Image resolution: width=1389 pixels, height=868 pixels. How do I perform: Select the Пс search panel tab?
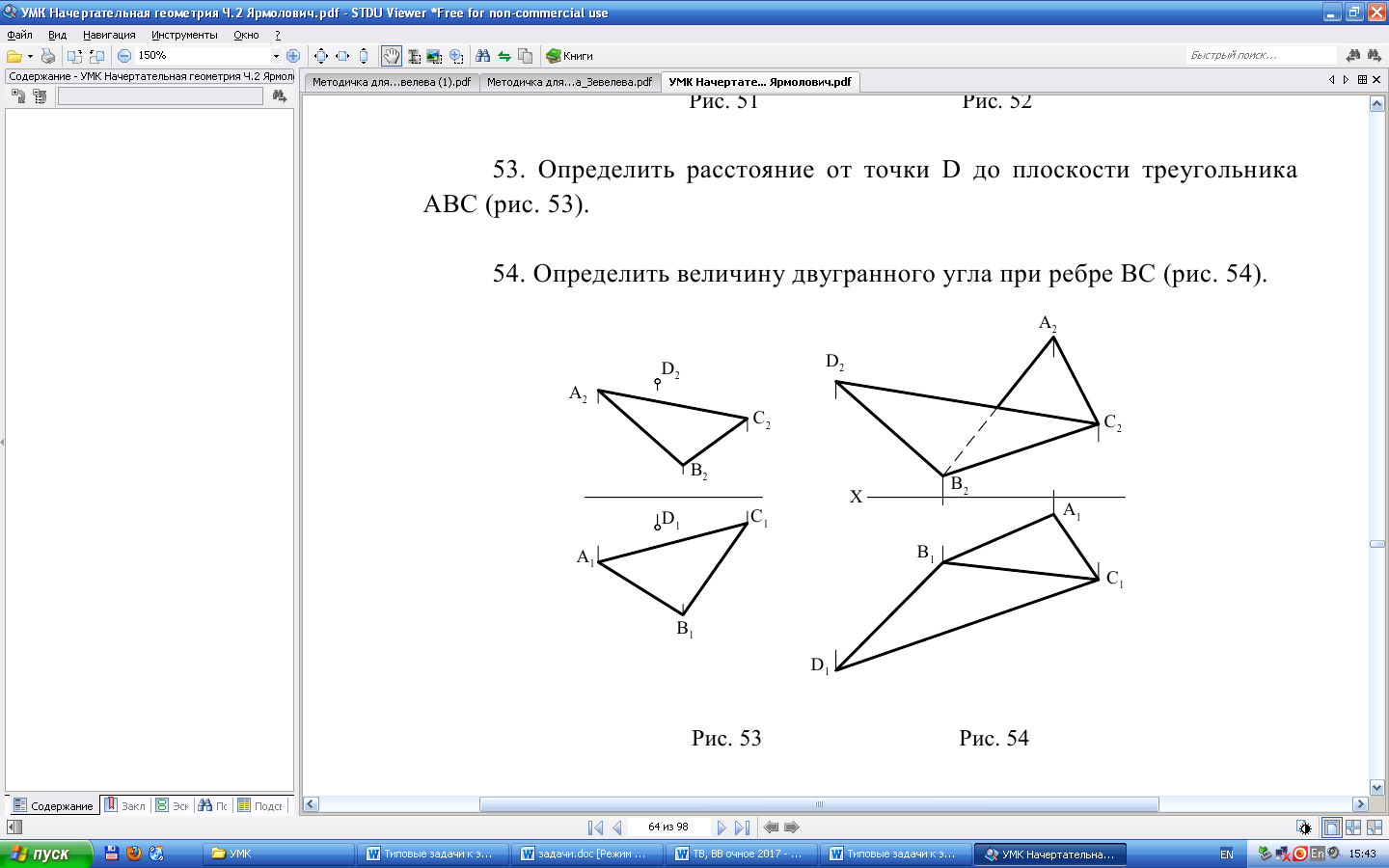[213, 805]
